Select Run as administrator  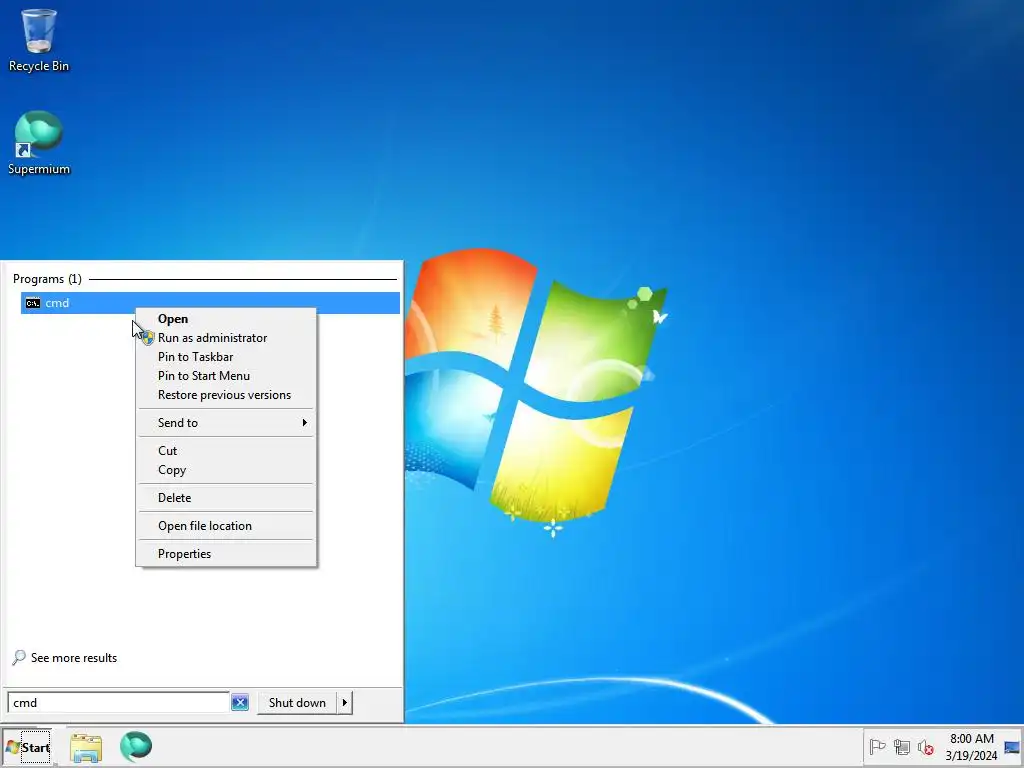click(x=226, y=338)
